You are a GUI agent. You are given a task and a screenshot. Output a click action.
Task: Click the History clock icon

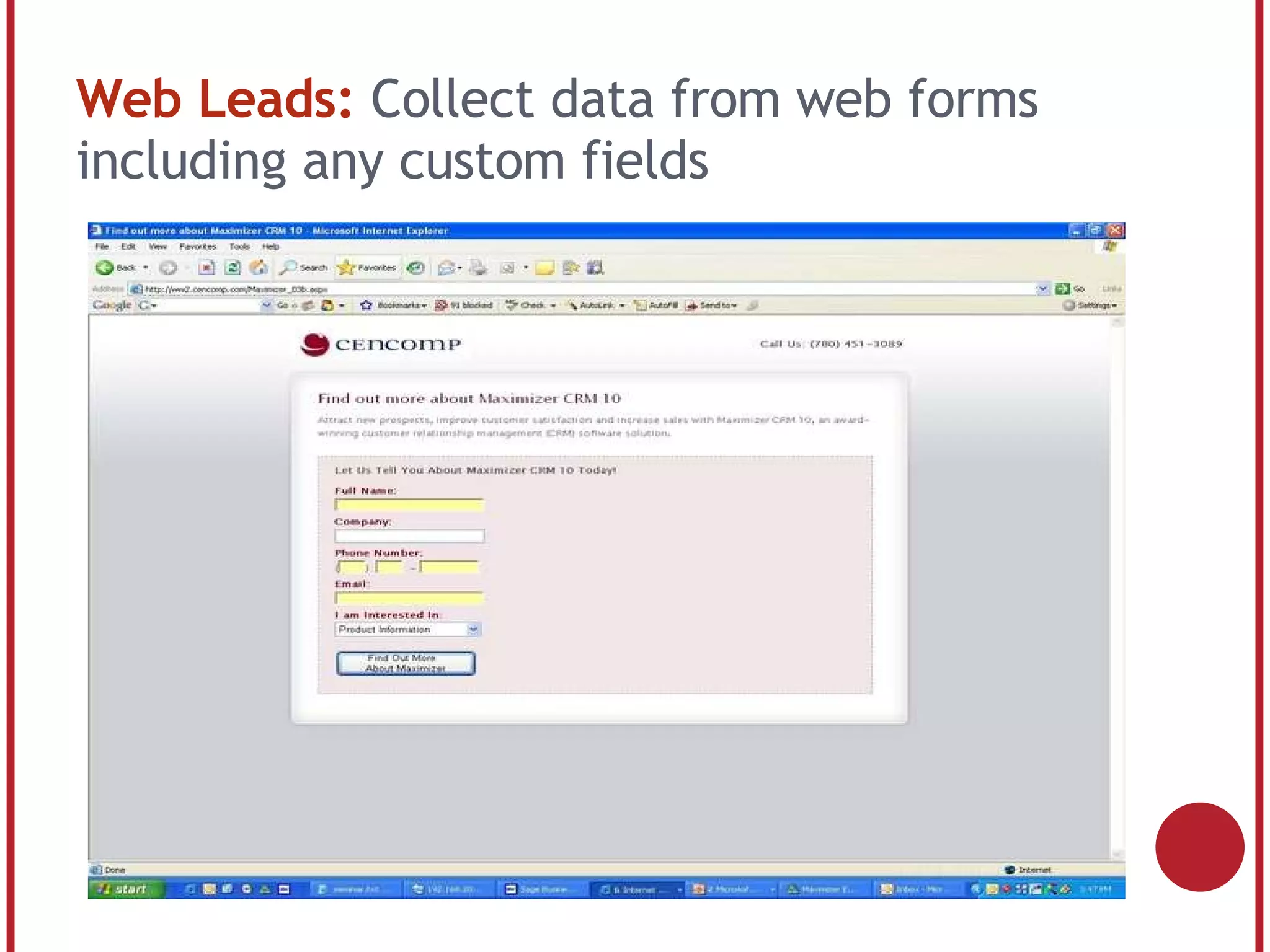pos(415,268)
